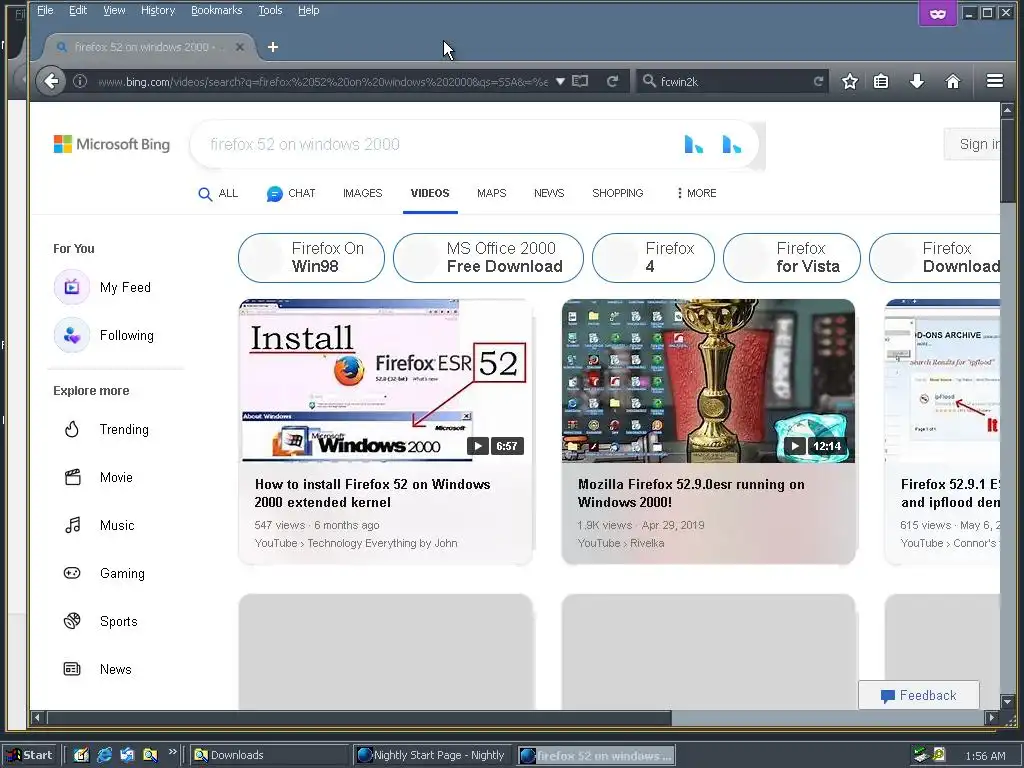Screen dimensions: 1024x768
Task: Reload the current page
Action: 612,81
